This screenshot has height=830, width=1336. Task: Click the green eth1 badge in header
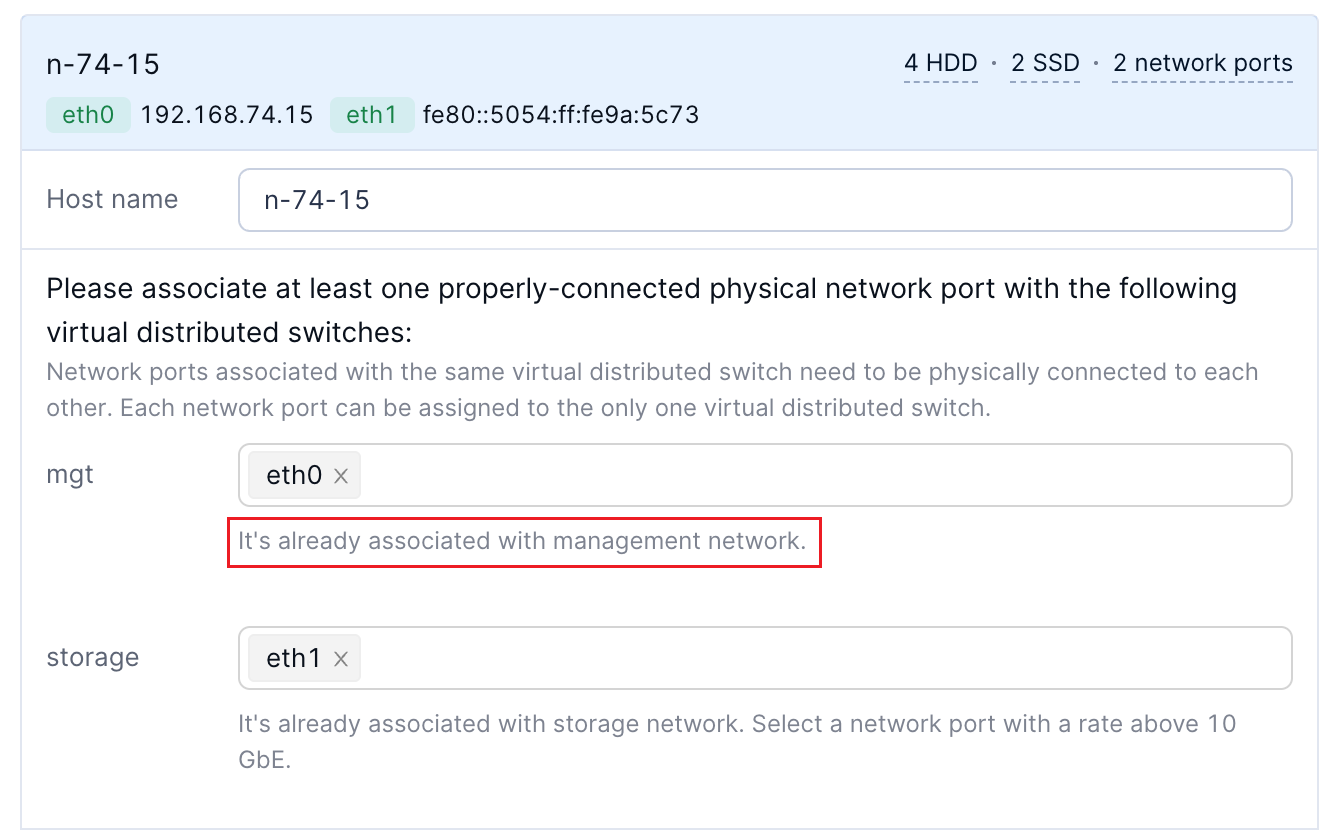pyautogui.click(x=372, y=115)
